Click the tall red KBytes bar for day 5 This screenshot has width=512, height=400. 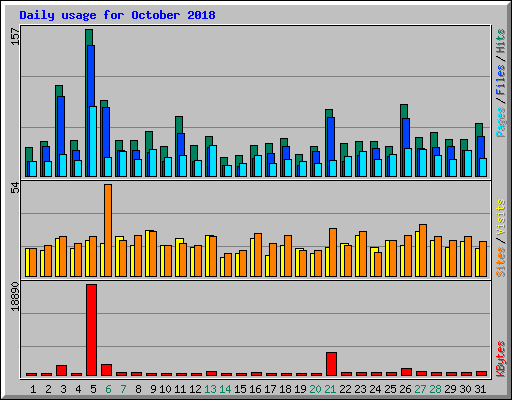(x=92, y=330)
